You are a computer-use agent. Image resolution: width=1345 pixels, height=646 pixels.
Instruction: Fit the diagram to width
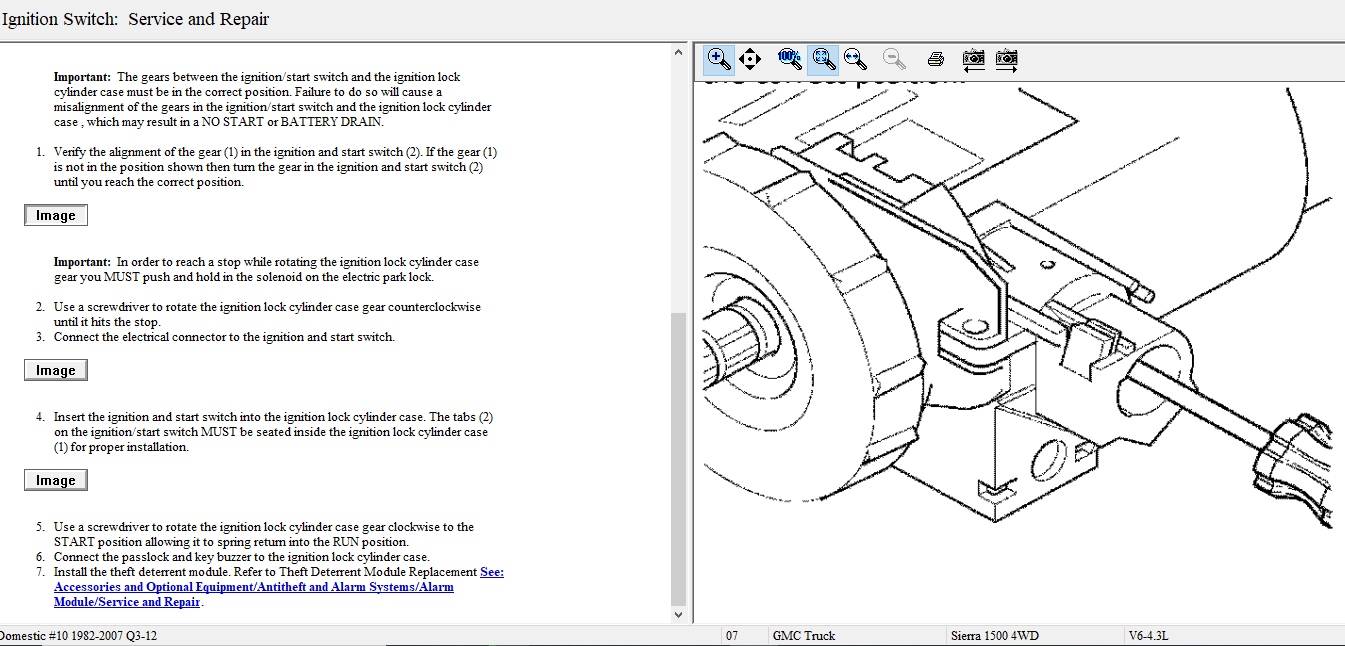[854, 59]
